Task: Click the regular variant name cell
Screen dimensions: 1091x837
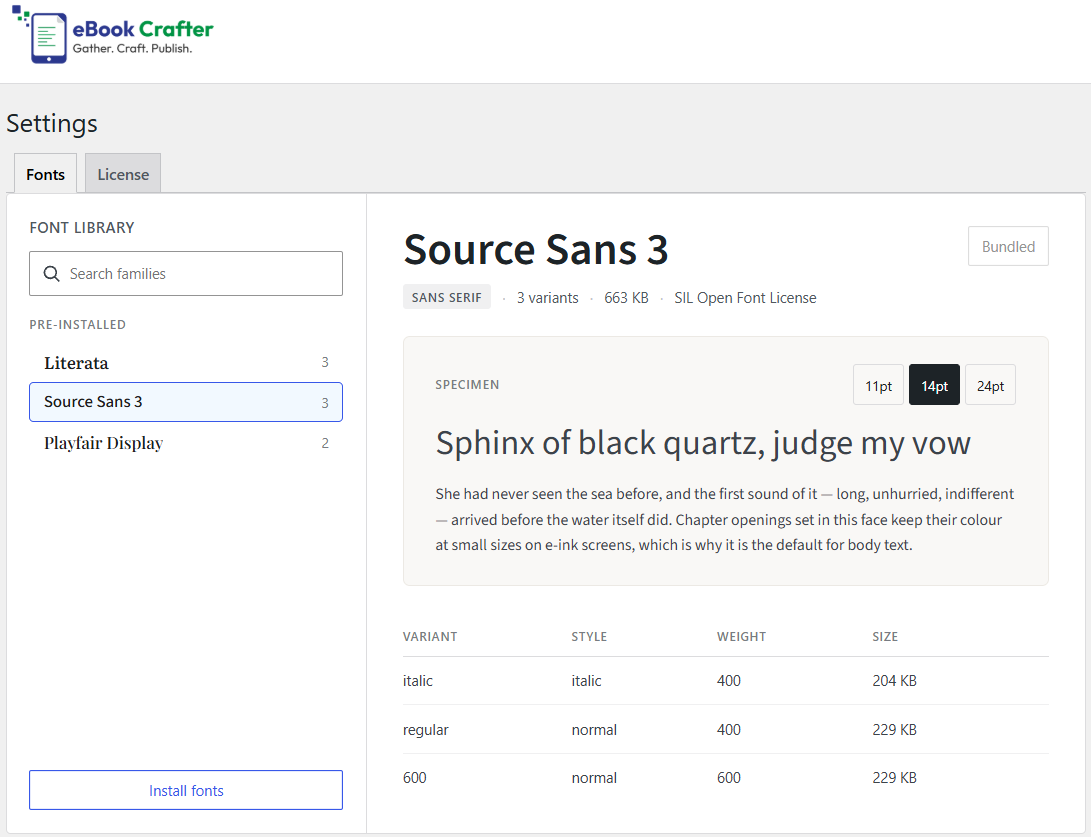Action: (x=426, y=730)
